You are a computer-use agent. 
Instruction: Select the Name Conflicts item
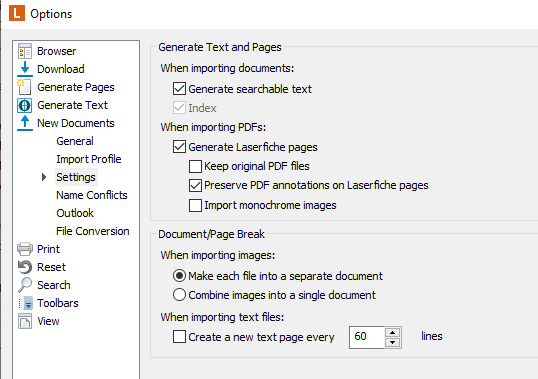pos(92,195)
